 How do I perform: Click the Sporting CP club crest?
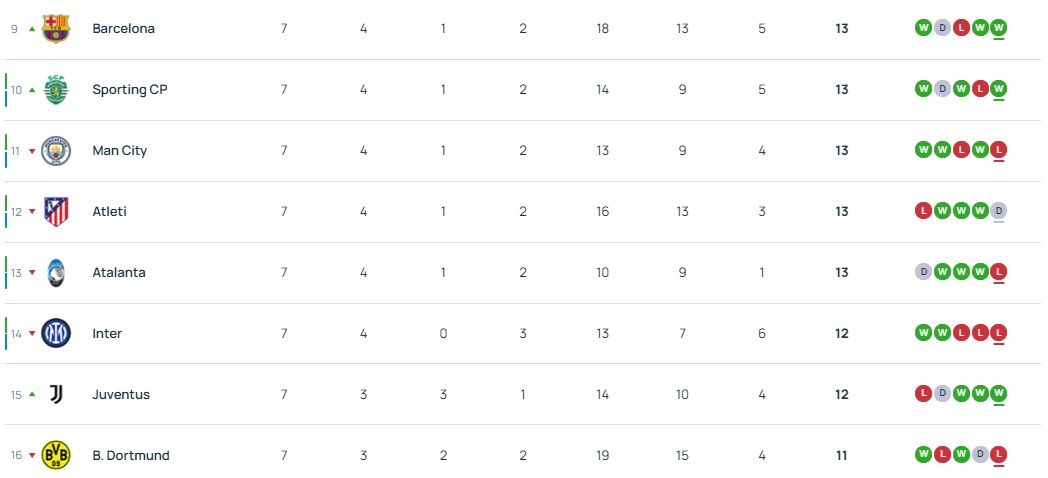point(56,90)
